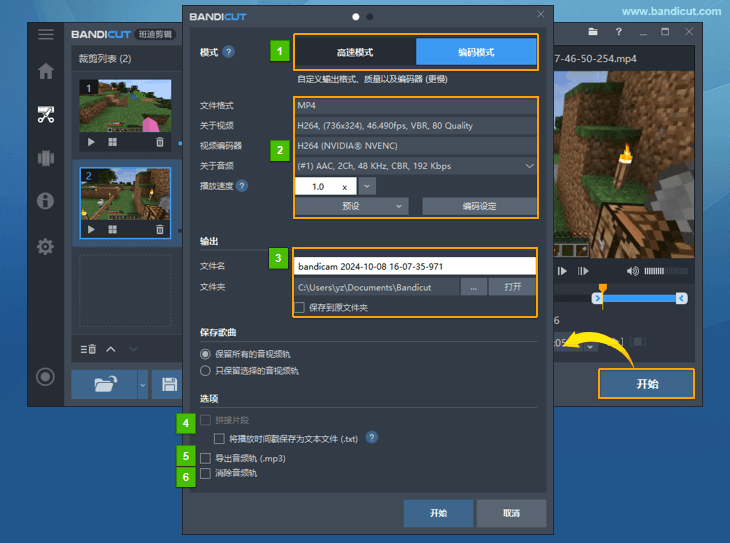
Task: Click the start handle on the trim bar
Action: pyautogui.click(x=597, y=298)
